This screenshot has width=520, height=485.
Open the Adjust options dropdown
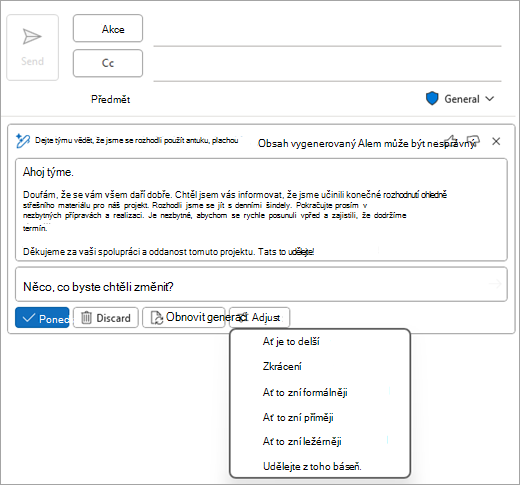[260, 318]
